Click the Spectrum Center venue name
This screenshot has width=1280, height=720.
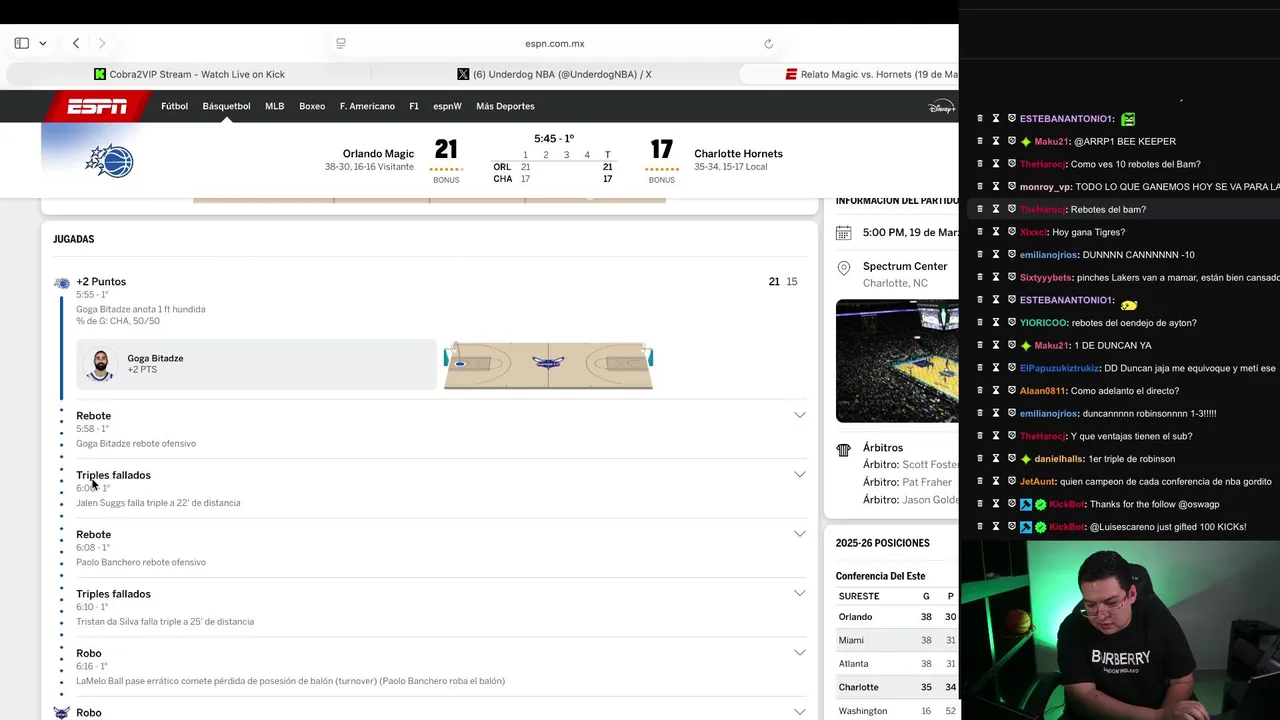pyautogui.click(x=905, y=267)
